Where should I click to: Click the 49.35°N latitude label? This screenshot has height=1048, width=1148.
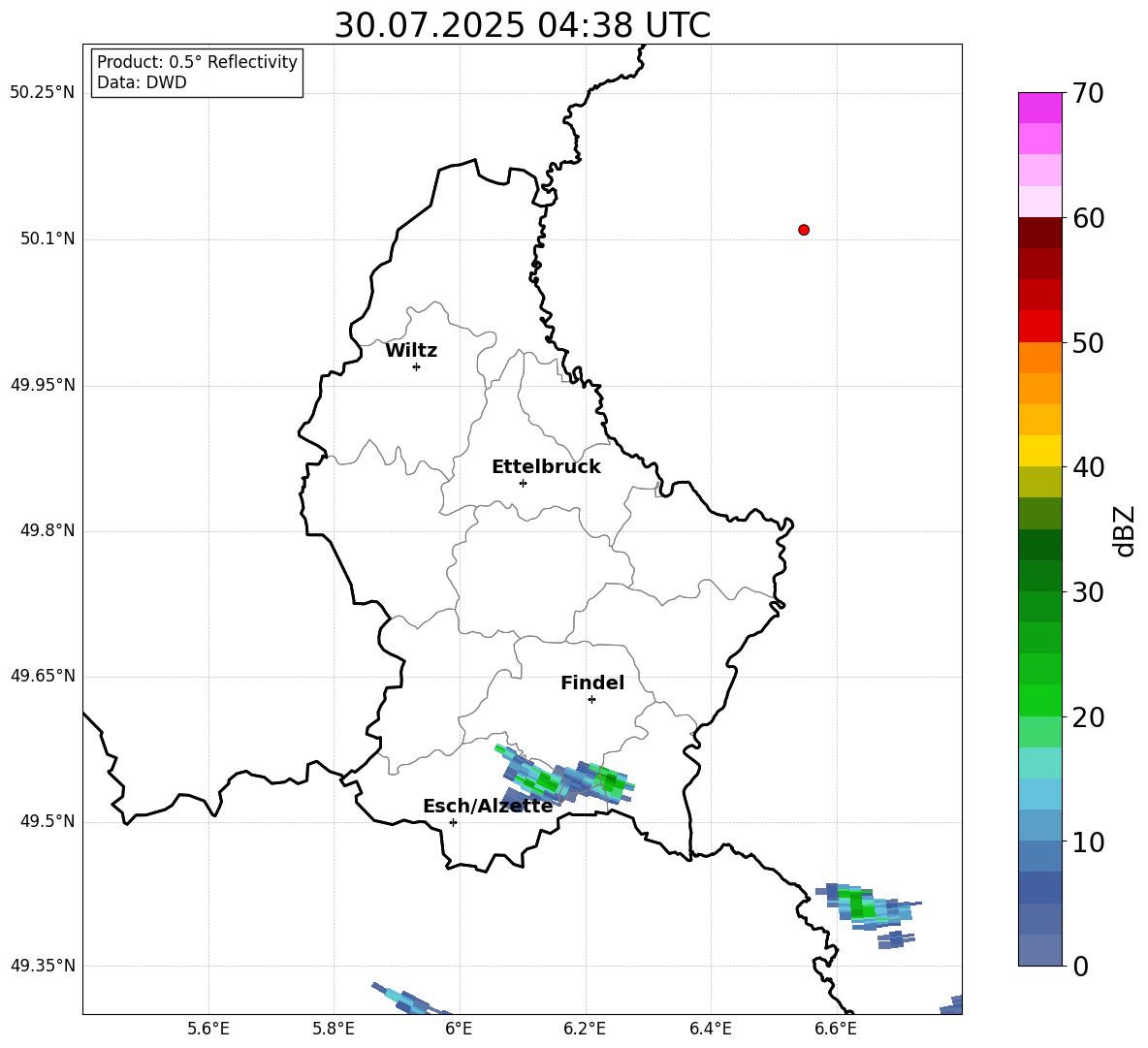43,966
